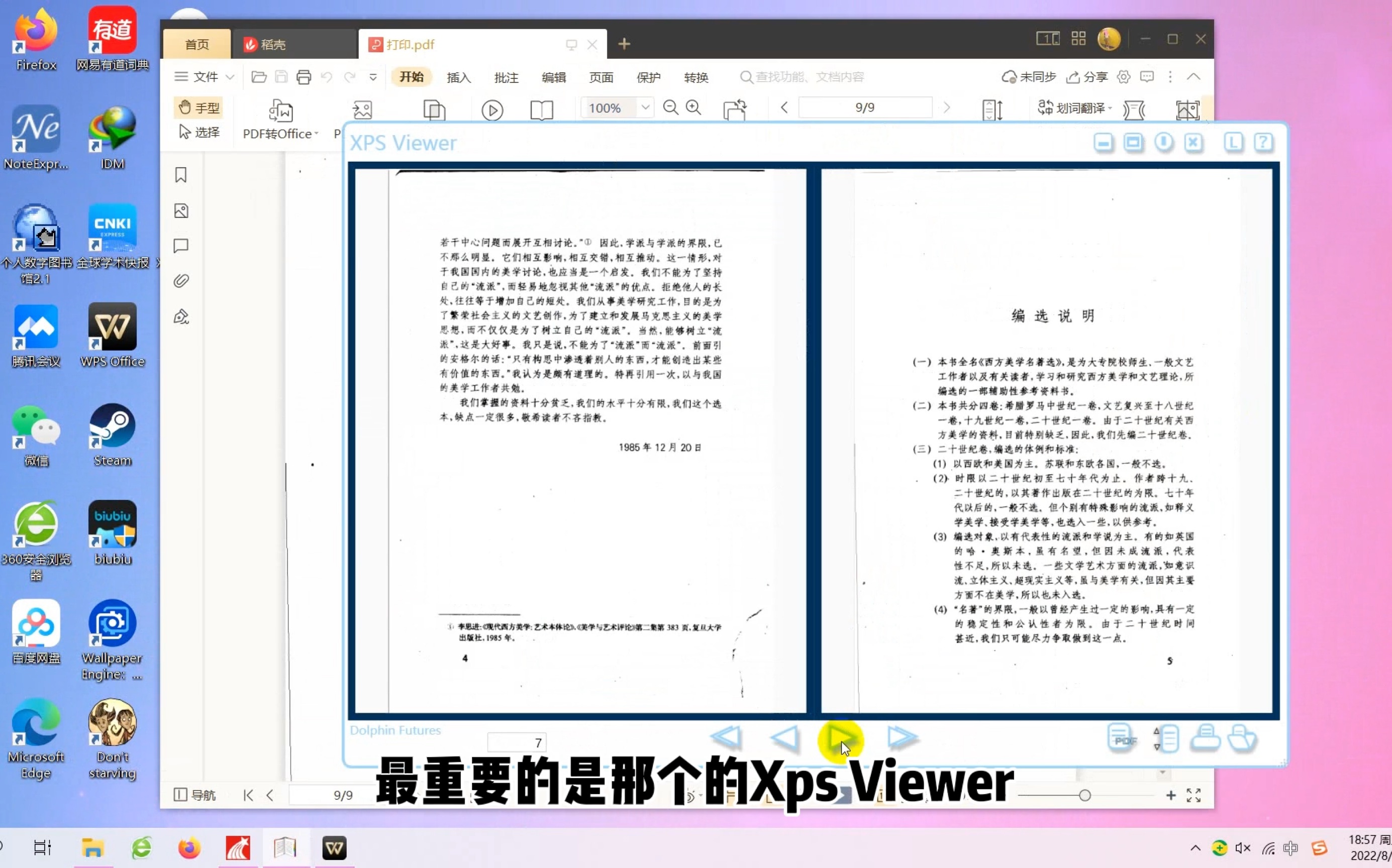
Task: Click the play slideshow icon
Action: pos(492,110)
